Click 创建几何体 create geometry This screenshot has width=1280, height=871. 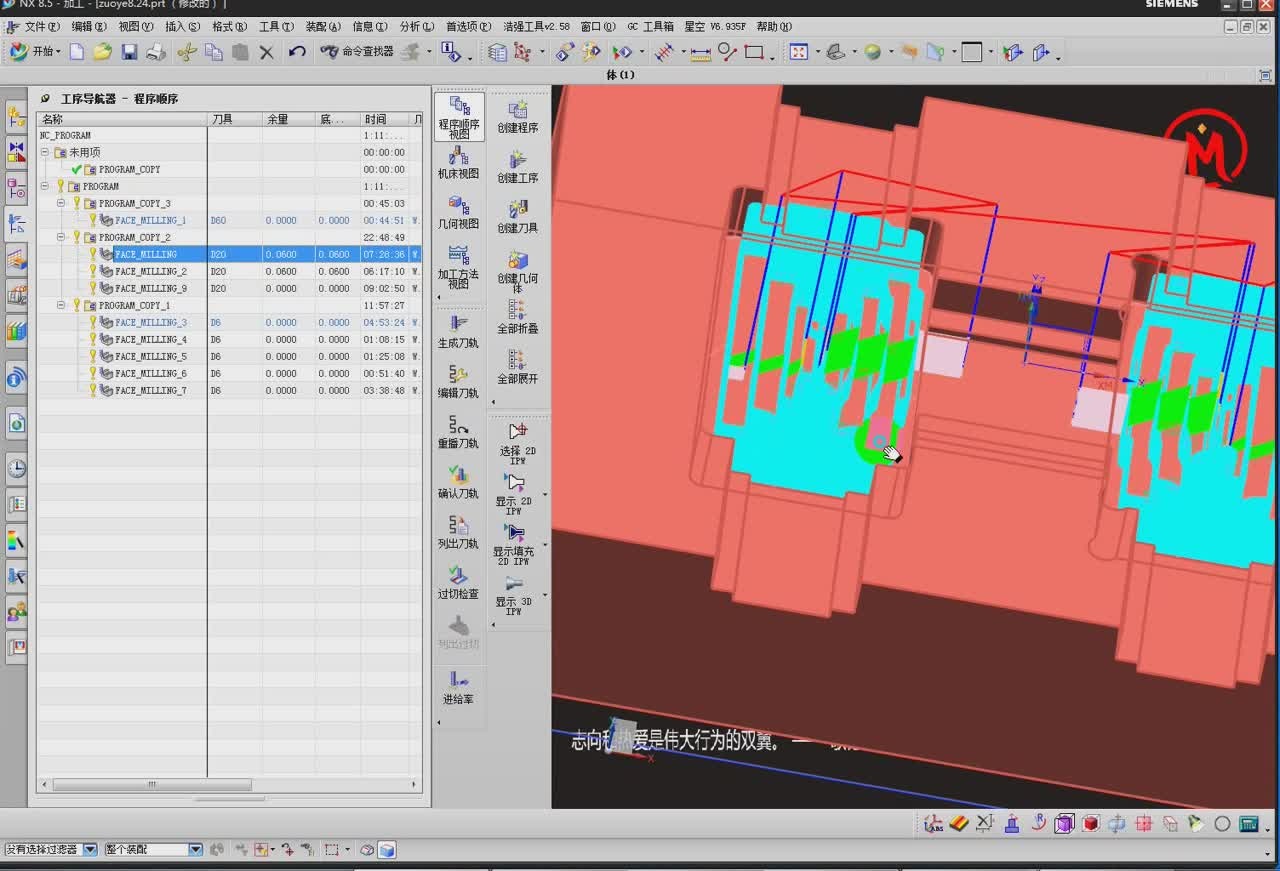click(x=518, y=271)
